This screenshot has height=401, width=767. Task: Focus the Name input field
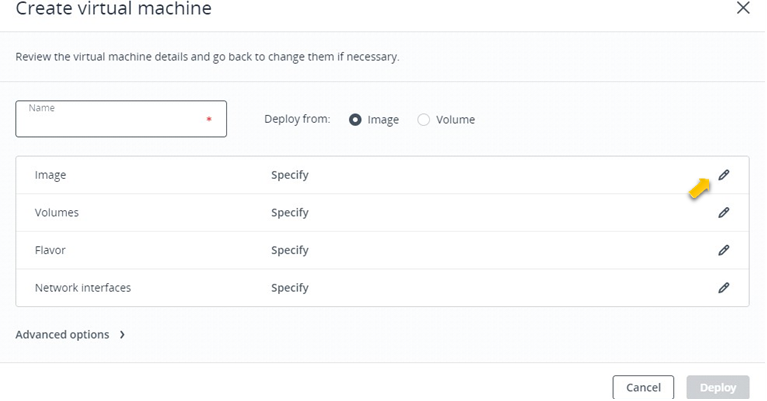pyautogui.click(x=121, y=119)
